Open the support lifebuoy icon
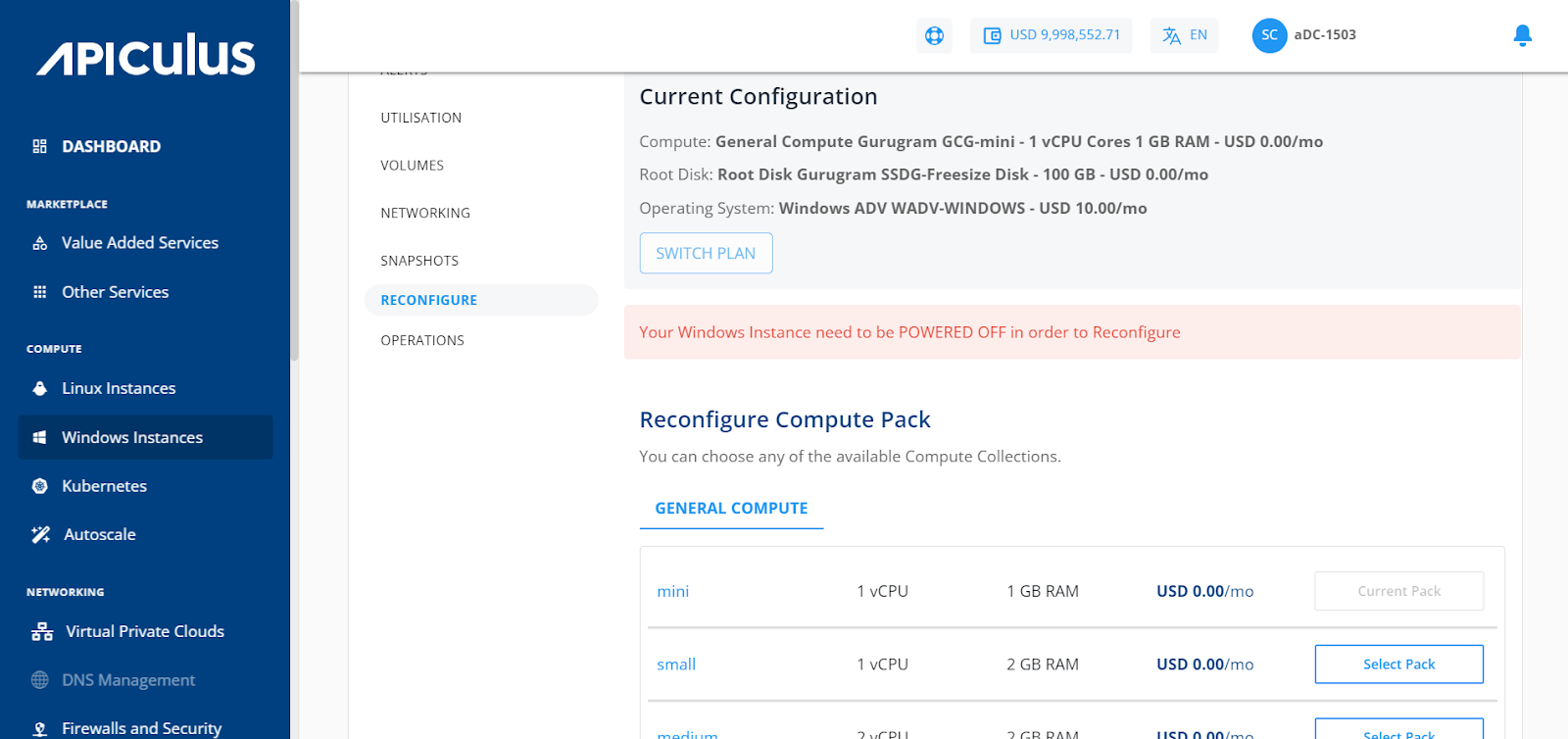This screenshot has height=739, width=1568. coord(934,35)
